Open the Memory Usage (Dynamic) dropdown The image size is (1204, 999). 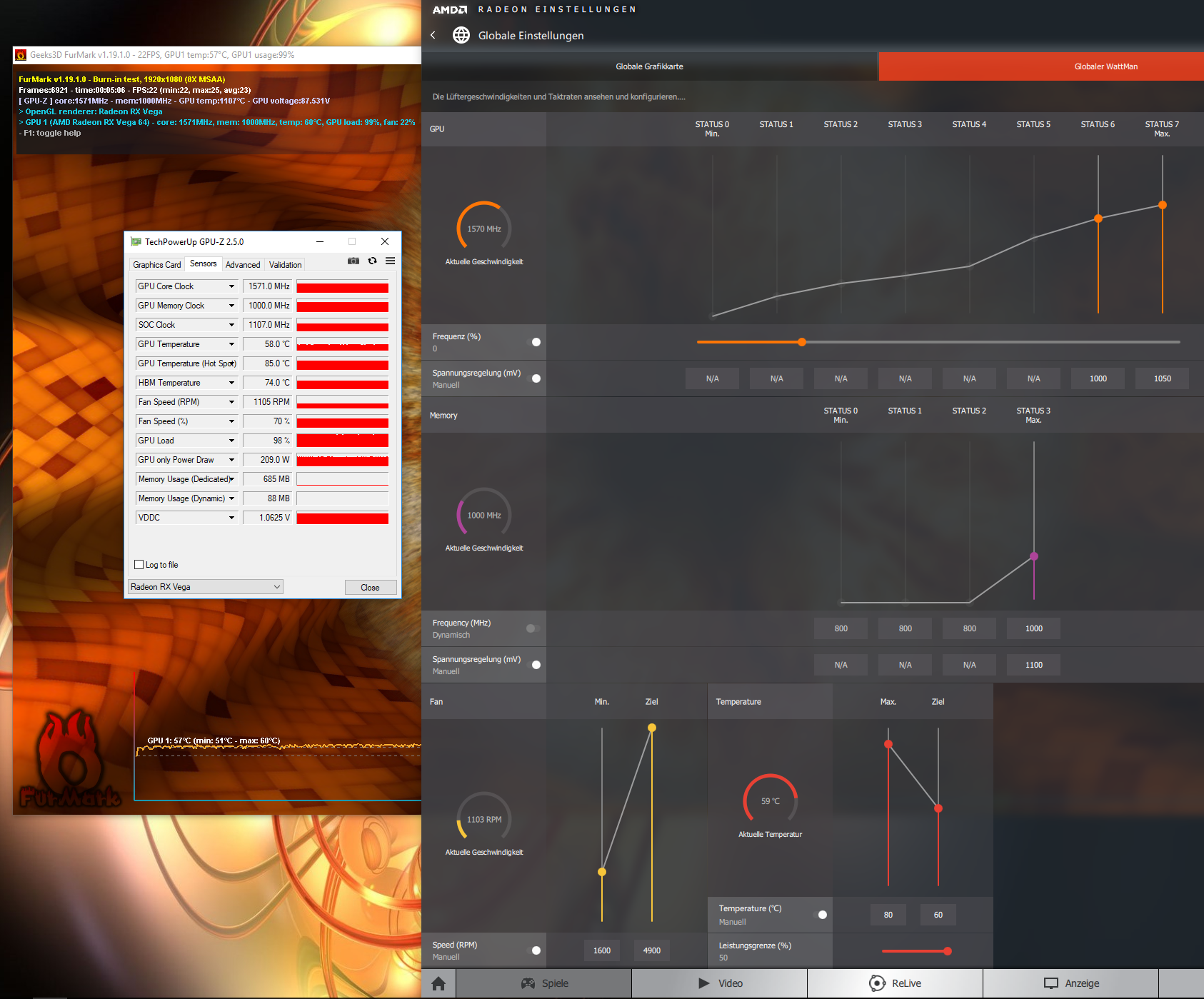231,498
